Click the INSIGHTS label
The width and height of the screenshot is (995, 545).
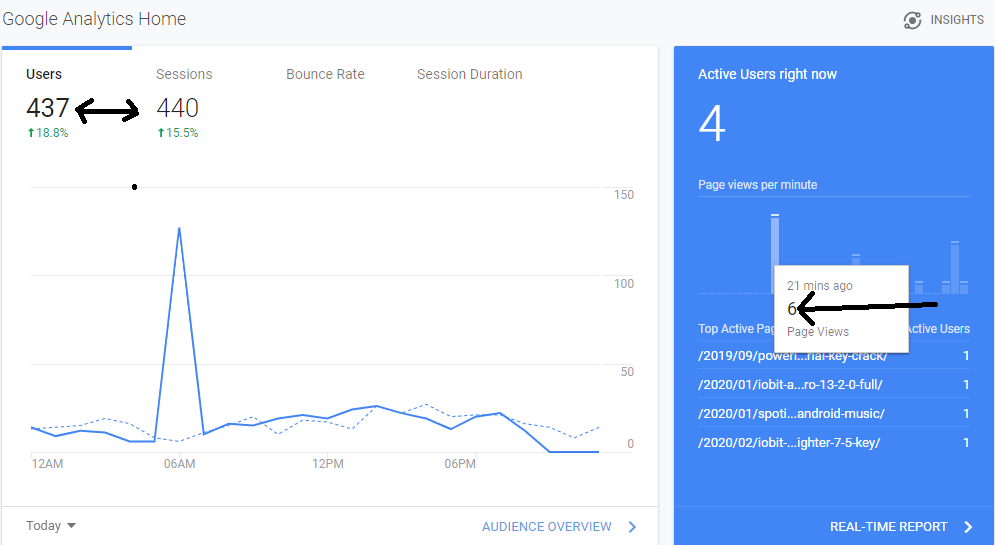coord(957,20)
